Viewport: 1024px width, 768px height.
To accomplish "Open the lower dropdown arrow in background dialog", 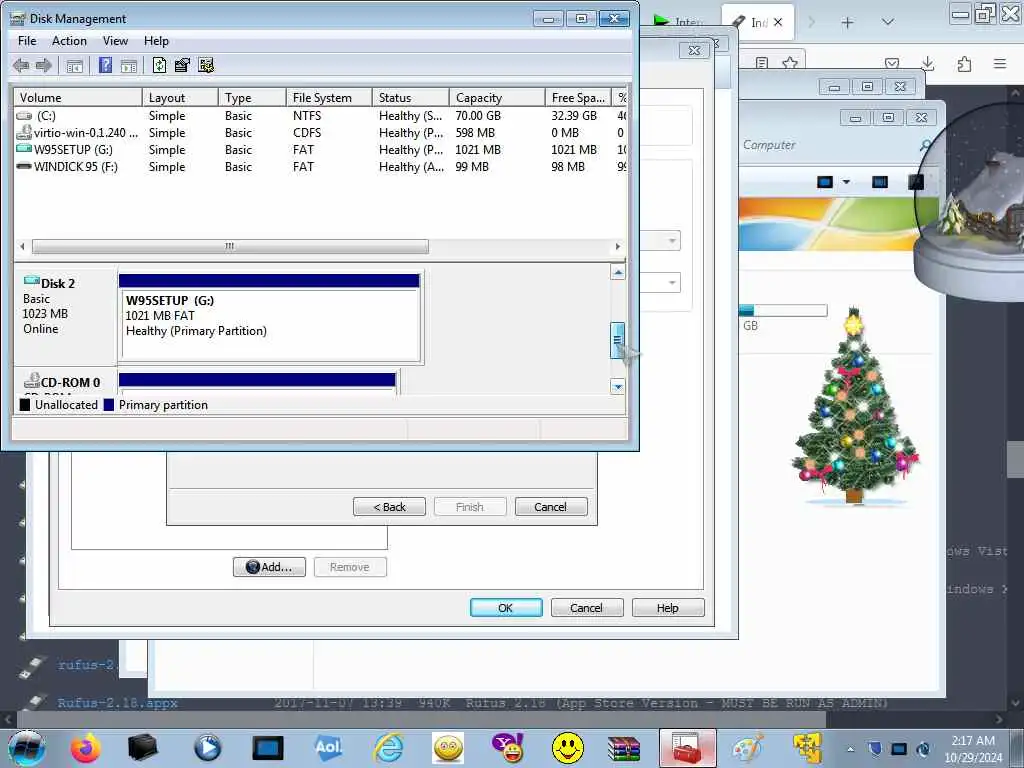I will click(672, 283).
